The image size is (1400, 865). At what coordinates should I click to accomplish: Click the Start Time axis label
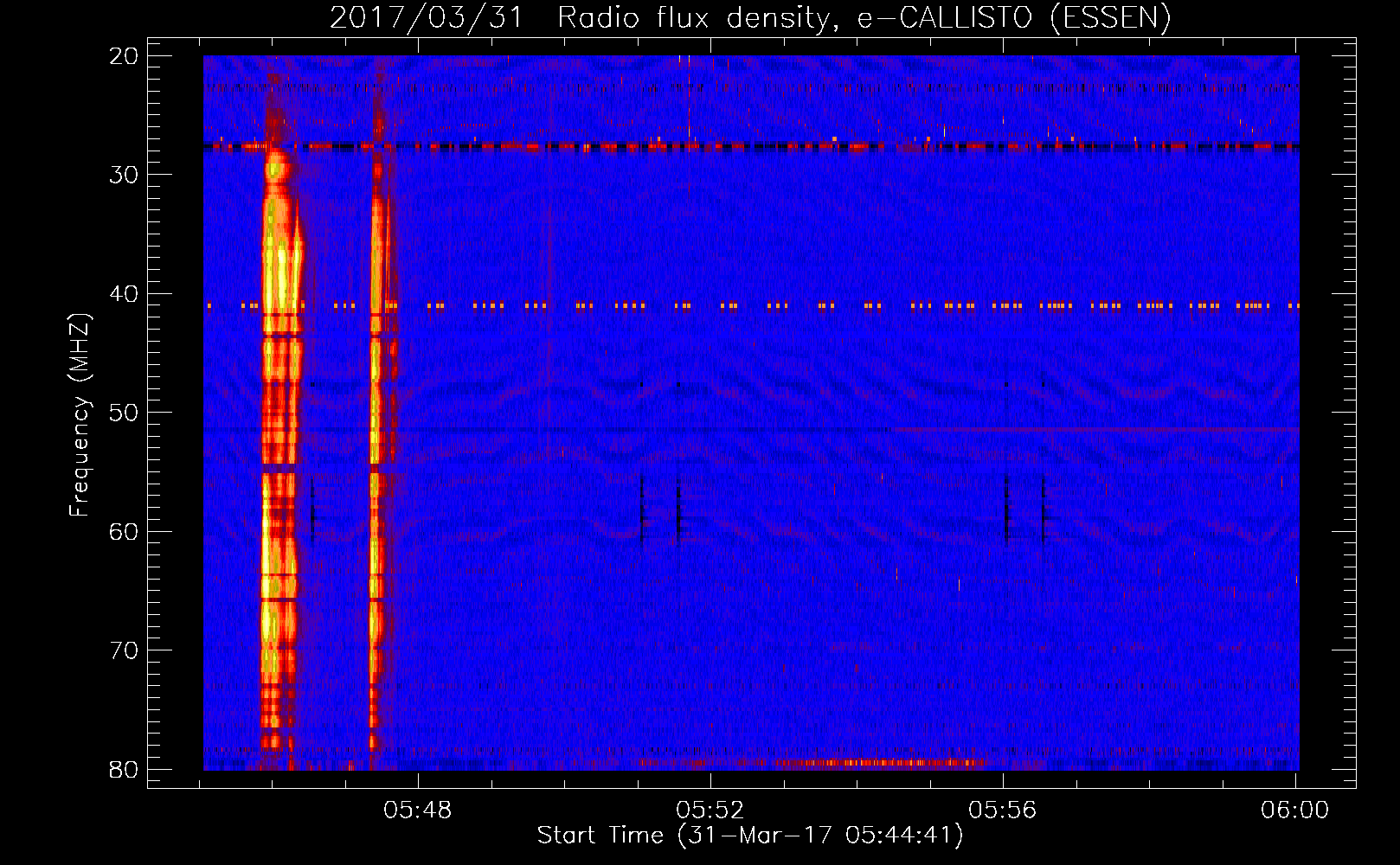click(750, 835)
